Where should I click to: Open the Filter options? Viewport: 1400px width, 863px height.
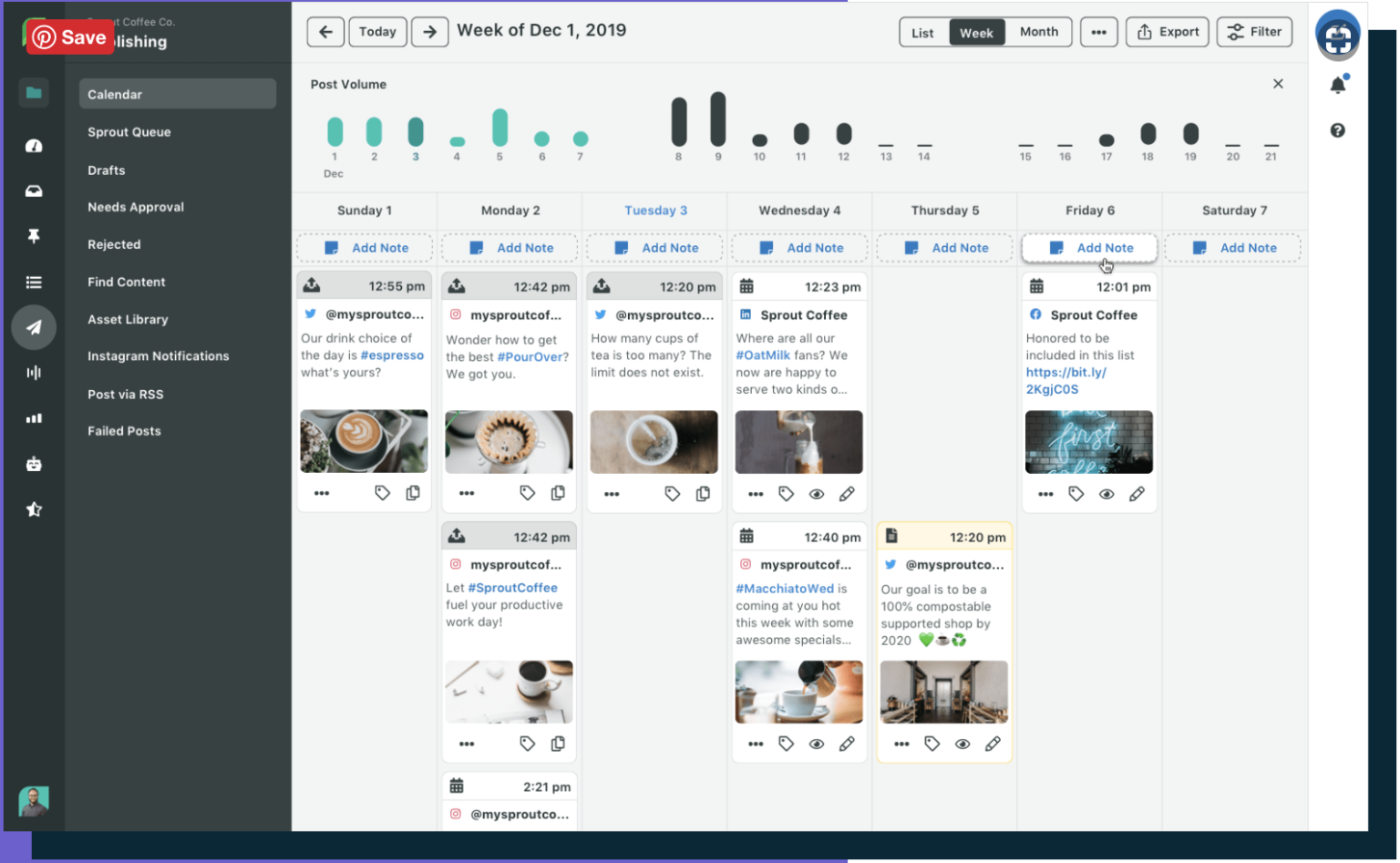(1254, 32)
